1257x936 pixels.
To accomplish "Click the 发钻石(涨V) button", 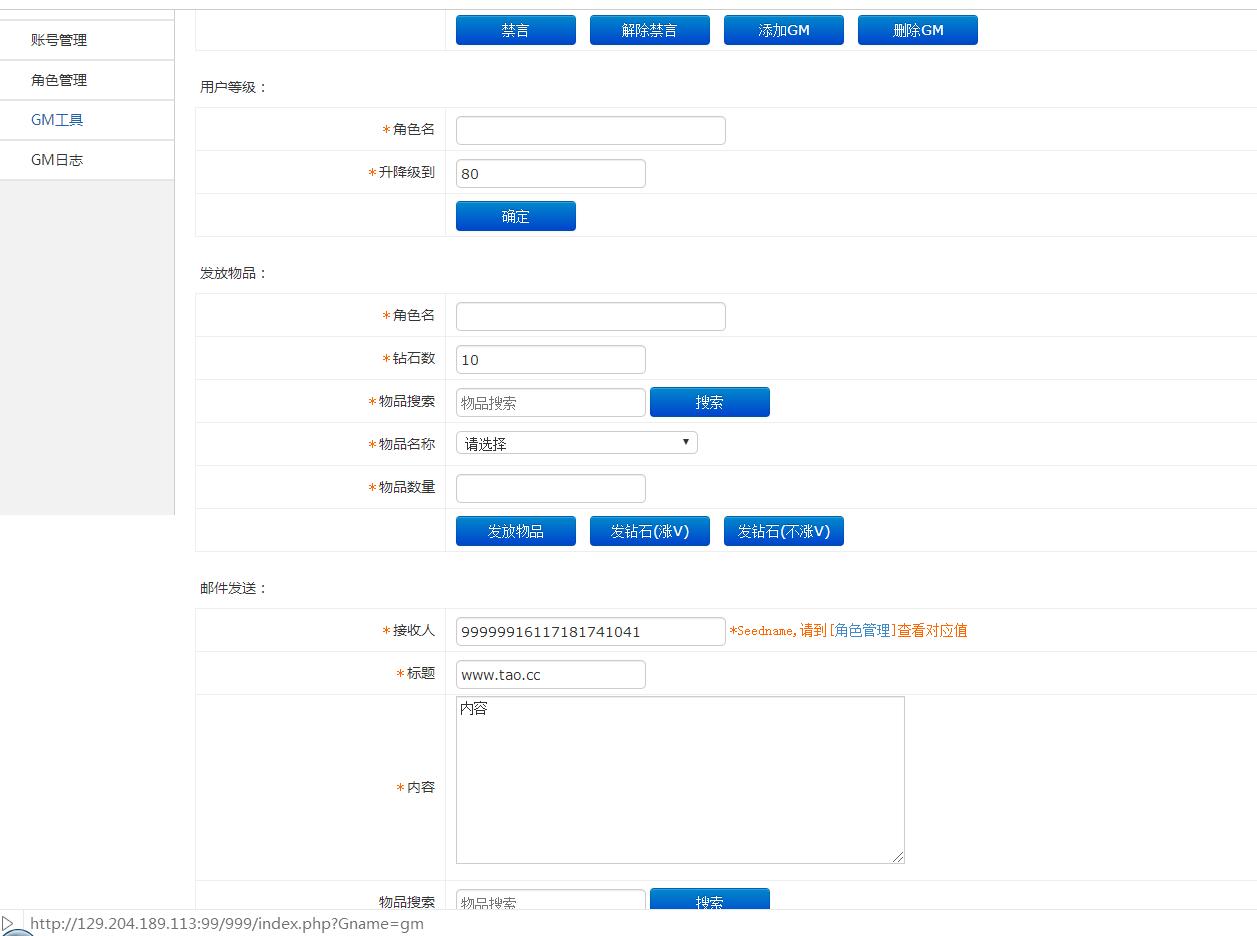I will tap(649, 531).
